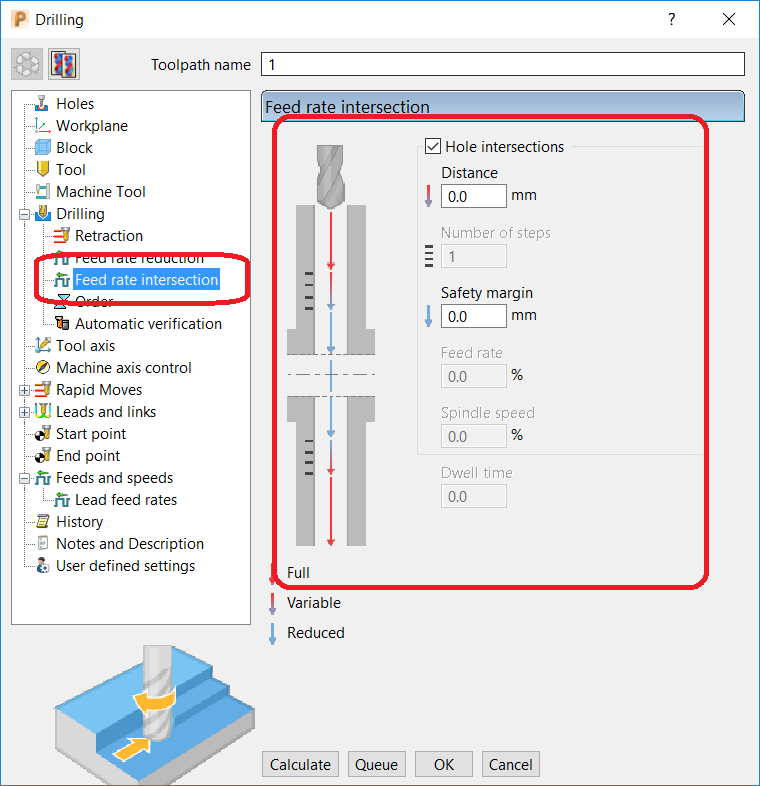Open User defined settings page
The width and height of the screenshot is (760, 786).
(x=125, y=566)
